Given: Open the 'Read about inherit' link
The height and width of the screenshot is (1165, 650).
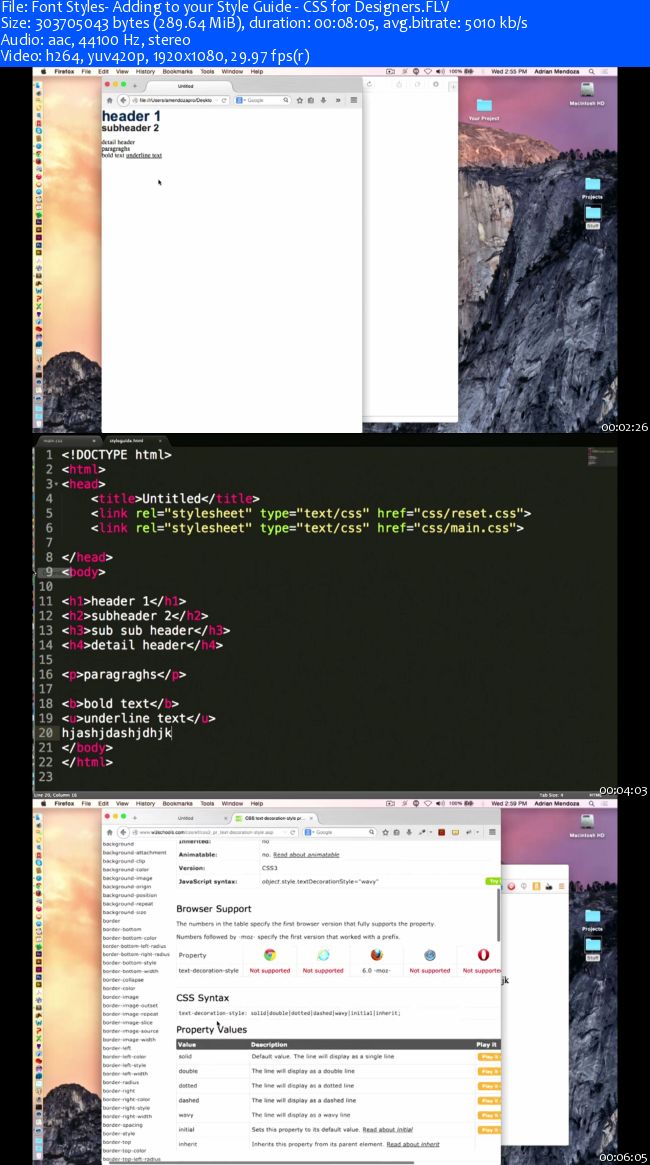Looking at the screenshot, I should [x=413, y=1144].
